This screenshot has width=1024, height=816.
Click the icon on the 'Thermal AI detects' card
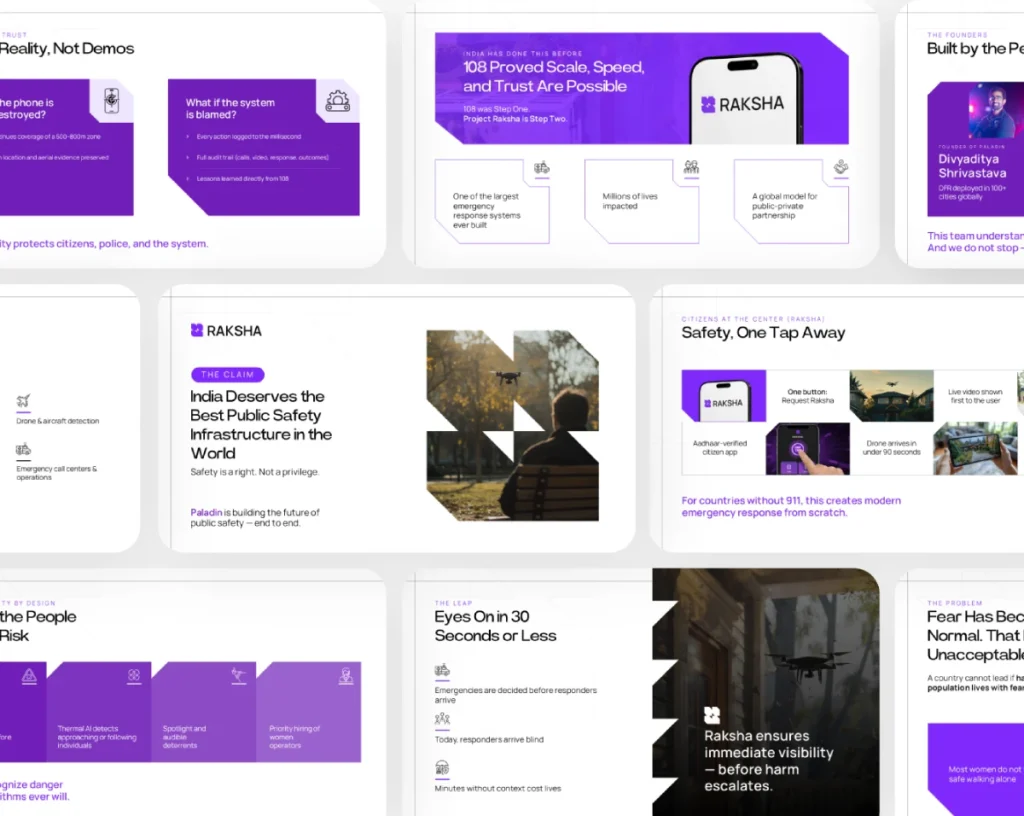click(x=134, y=675)
